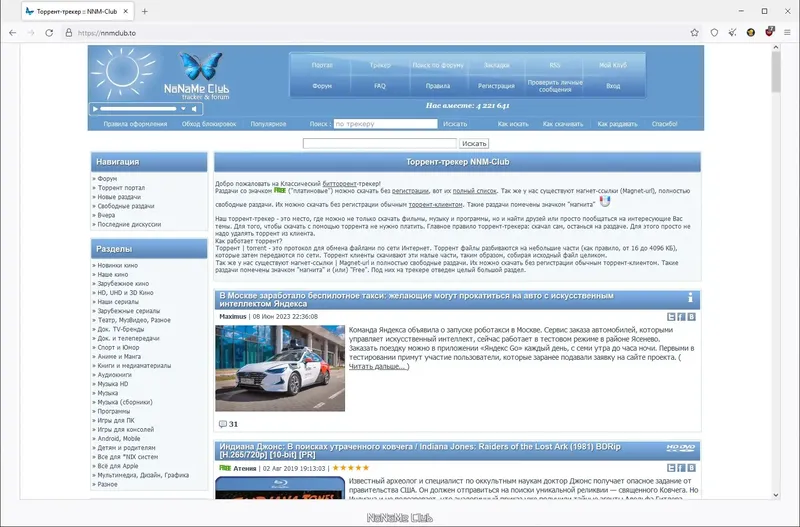Open the red shield extension with badge
Viewport: 800px width, 527px height.
[769, 32]
